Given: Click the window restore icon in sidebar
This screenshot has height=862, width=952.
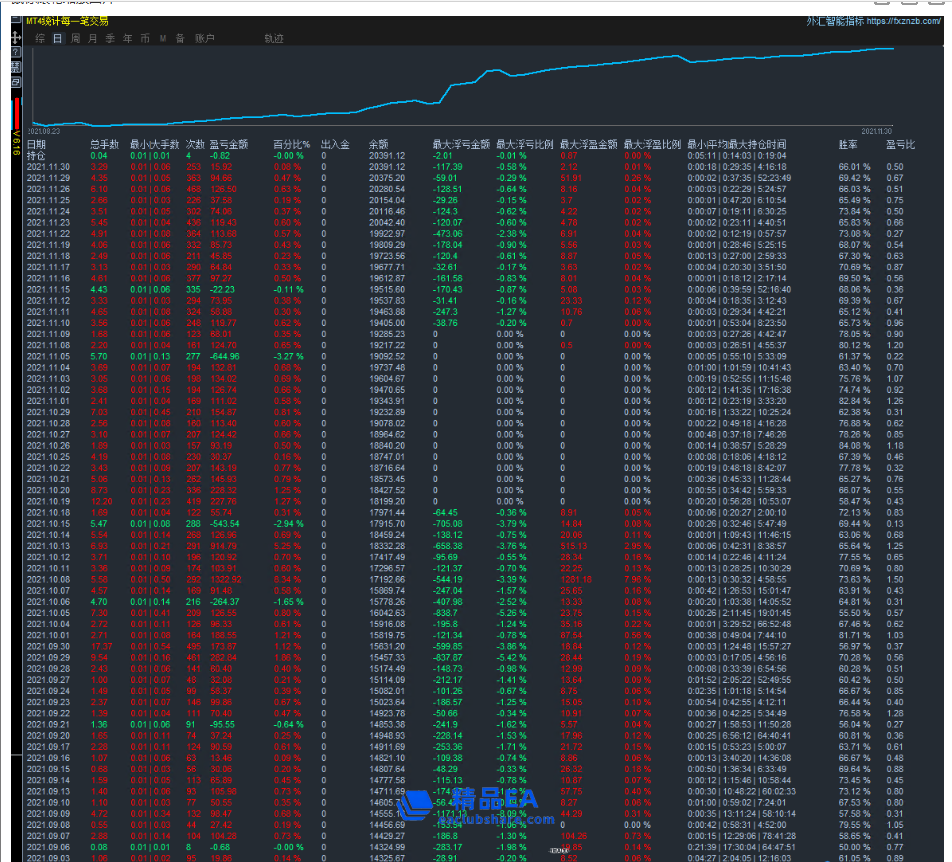Looking at the screenshot, I should coord(16,82).
